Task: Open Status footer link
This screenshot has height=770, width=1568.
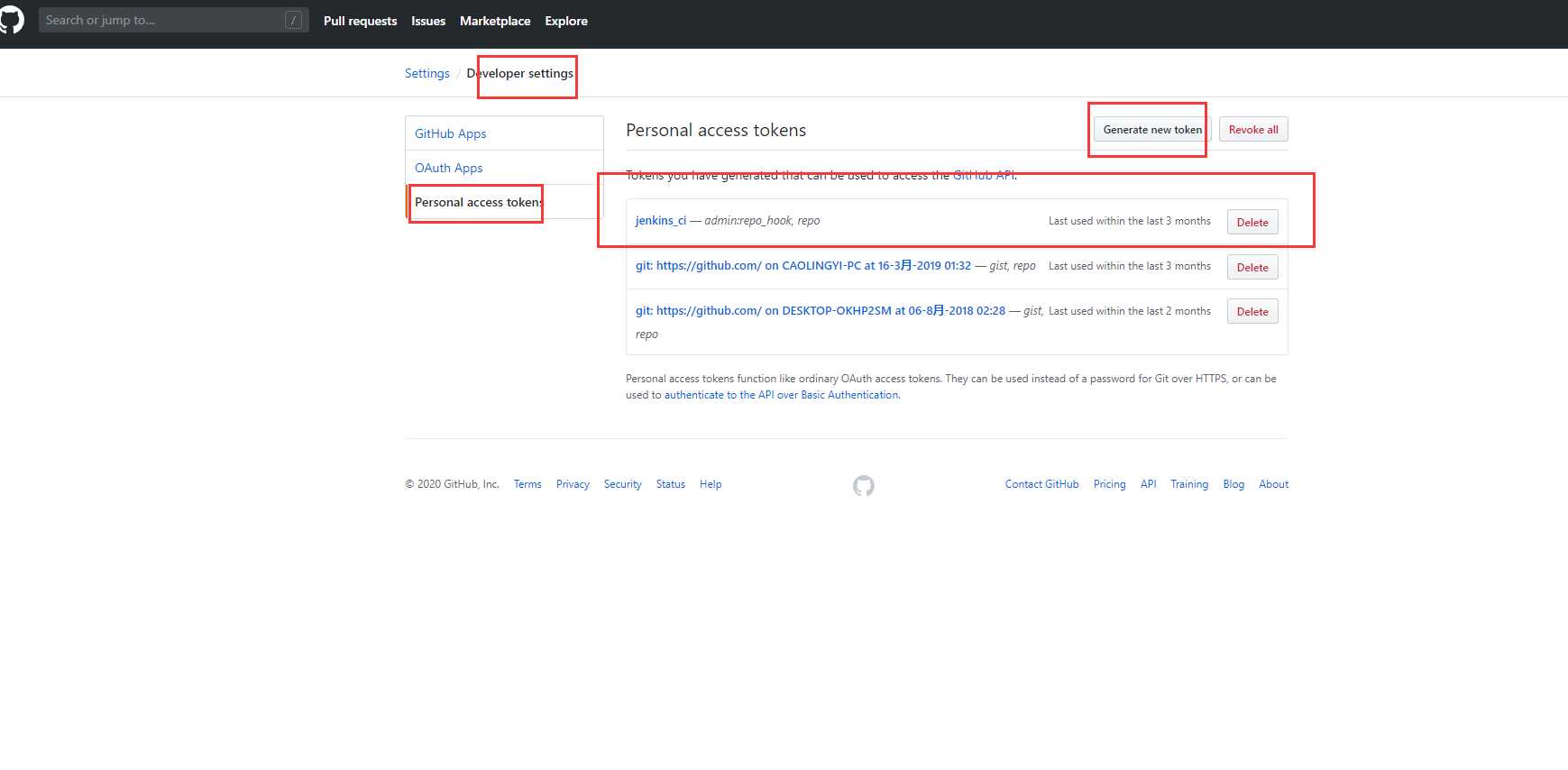Action: [671, 484]
